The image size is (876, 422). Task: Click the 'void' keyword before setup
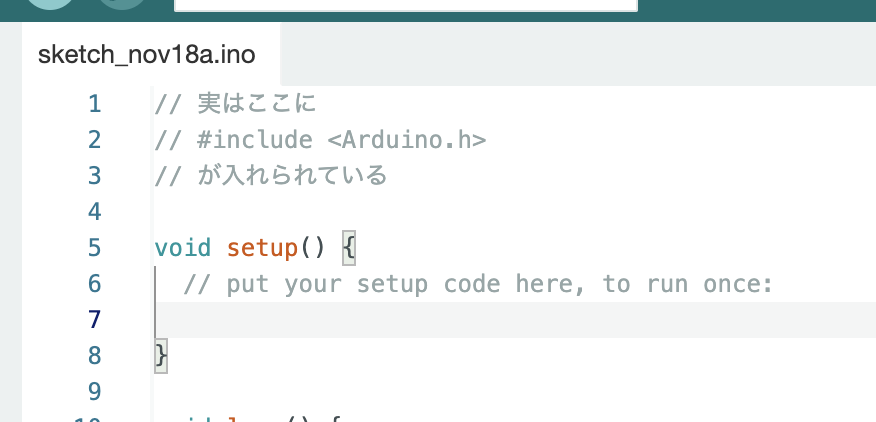183,248
